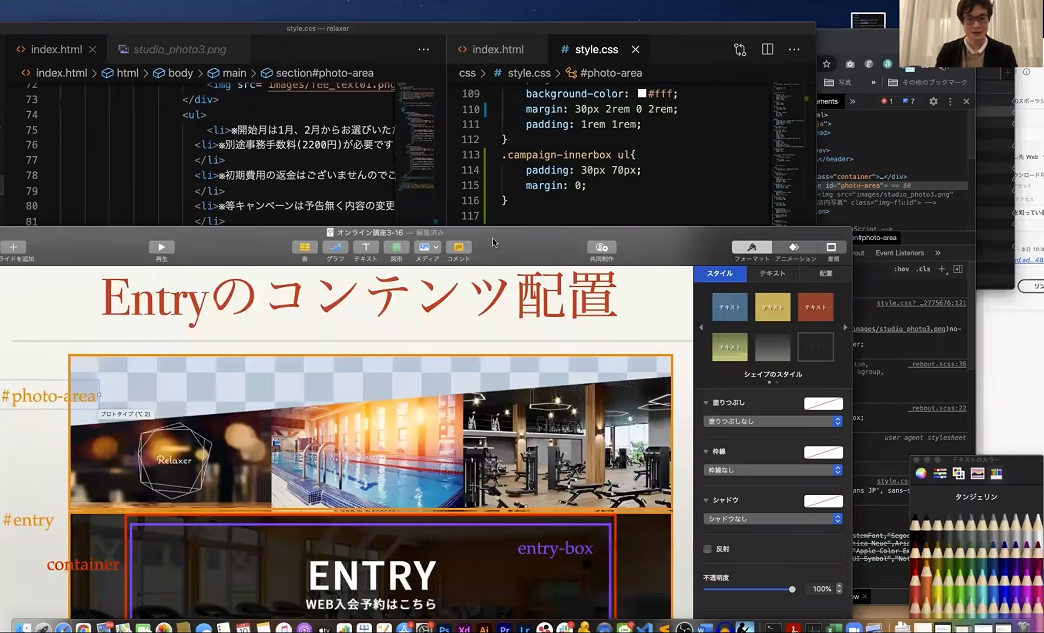Select the color wheel tab in color picker
The height and width of the screenshot is (633, 1044).
click(921, 473)
